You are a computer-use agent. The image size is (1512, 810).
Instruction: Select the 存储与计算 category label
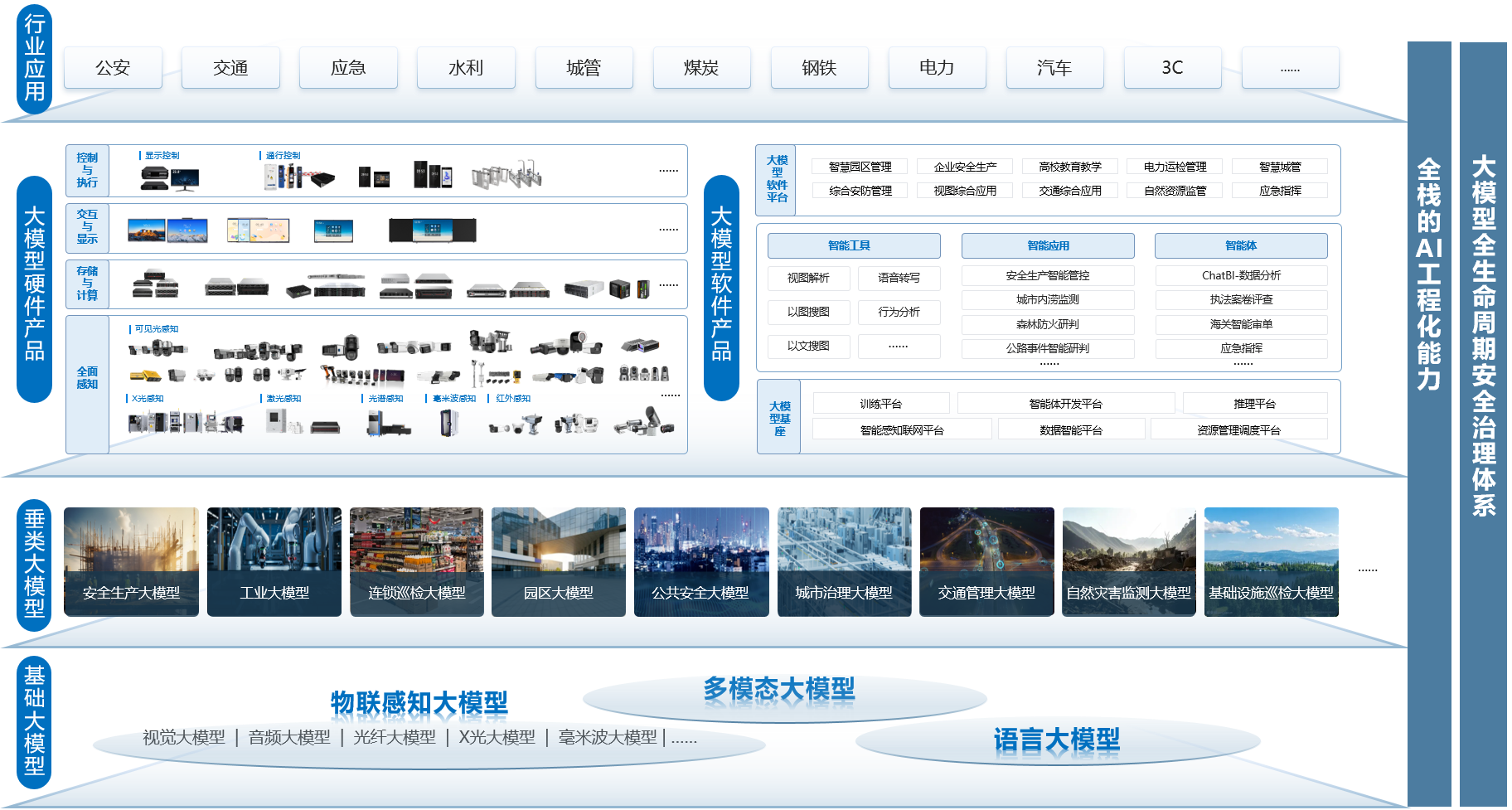pos(87,284)
